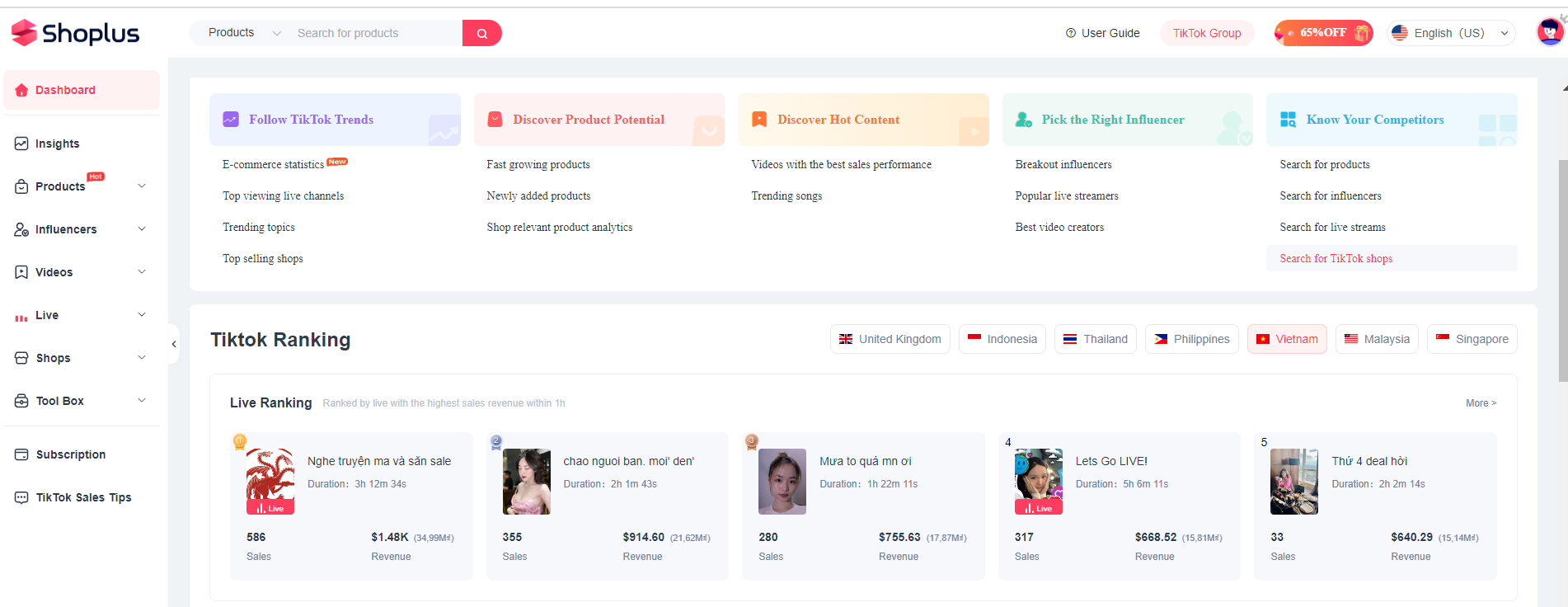Viewport: 1568px width, 607px height.
Task: Select the Dashboard menu item
Action: [82, 90]
